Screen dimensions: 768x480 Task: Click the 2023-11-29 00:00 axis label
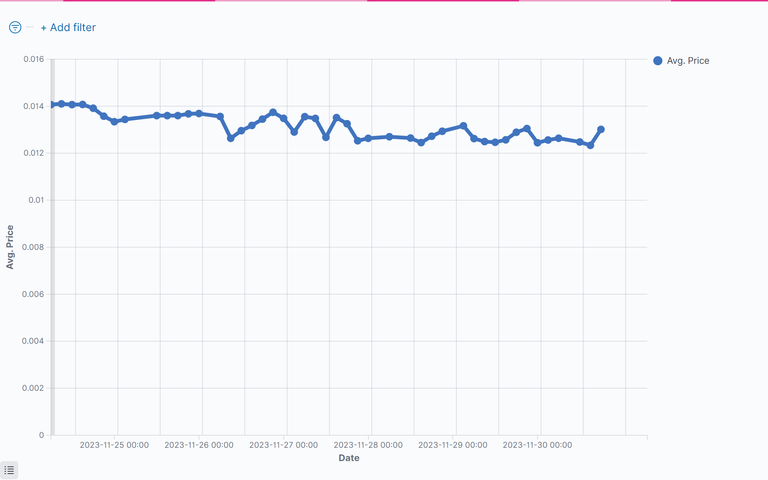tap(453, 444)
